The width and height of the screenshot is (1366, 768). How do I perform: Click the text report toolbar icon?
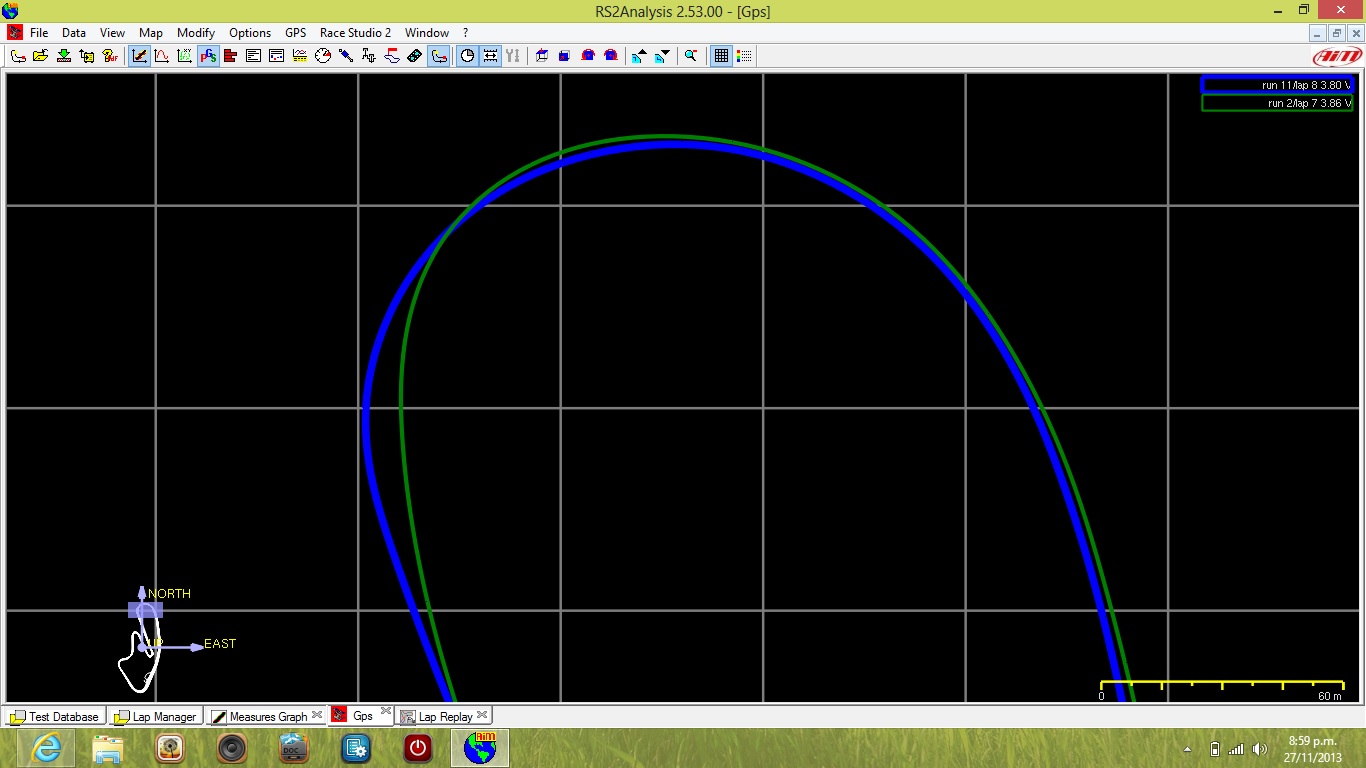(253, 56)
